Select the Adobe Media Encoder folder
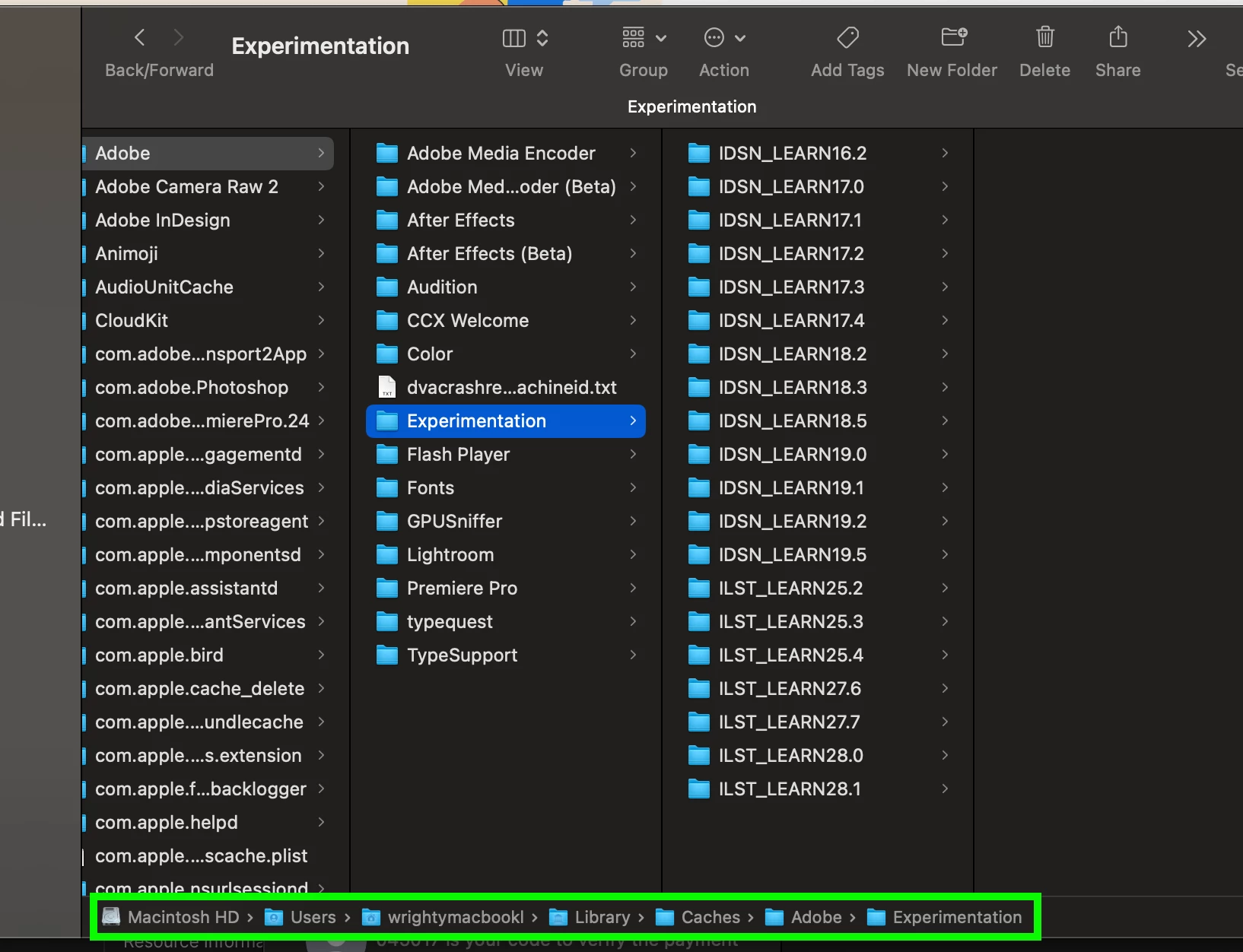The width and height of the screenshot is (1243, 952). point(506,154)
